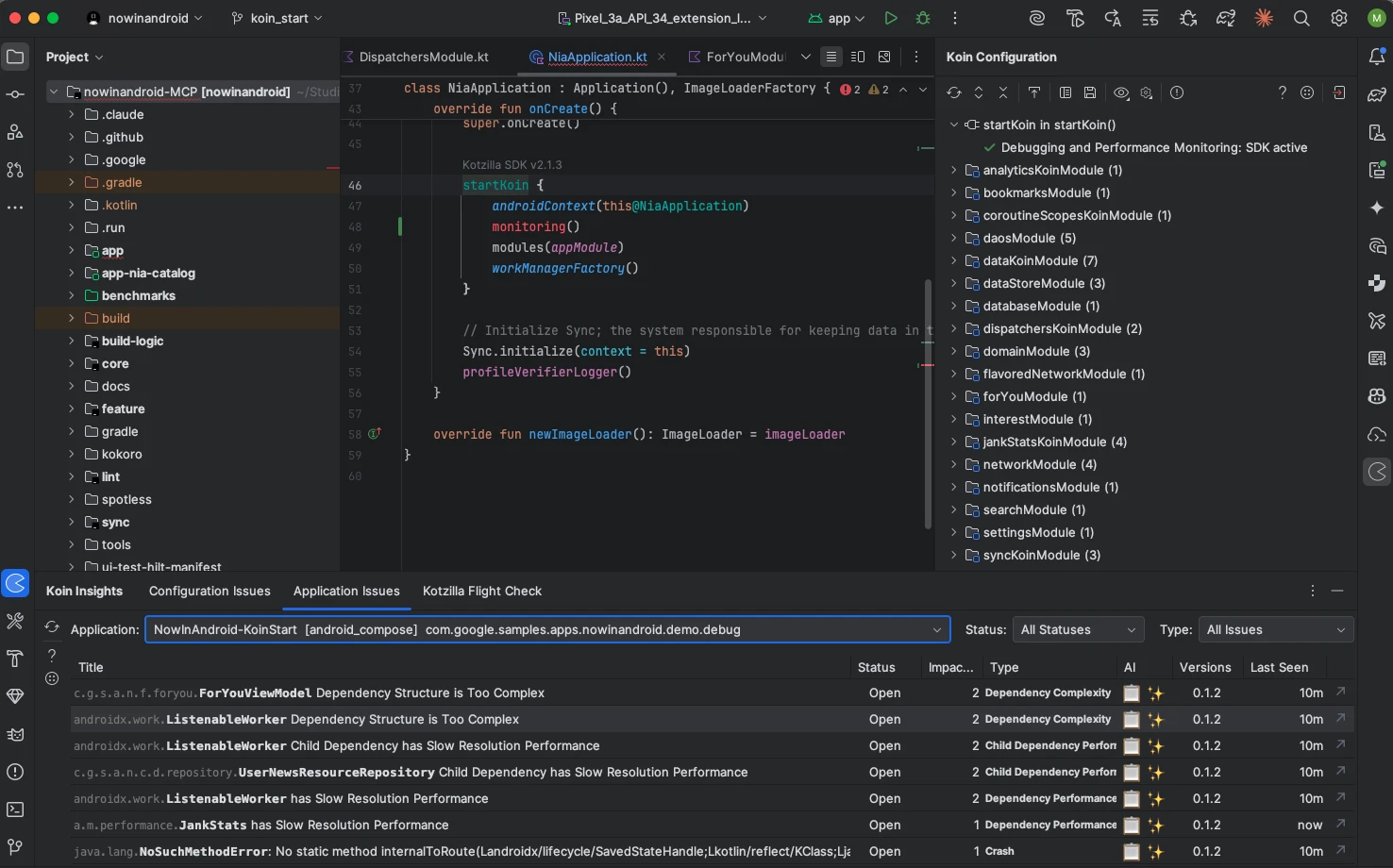
Task: Switch editor to Split view mode
Action: click(x=858, y=57)
